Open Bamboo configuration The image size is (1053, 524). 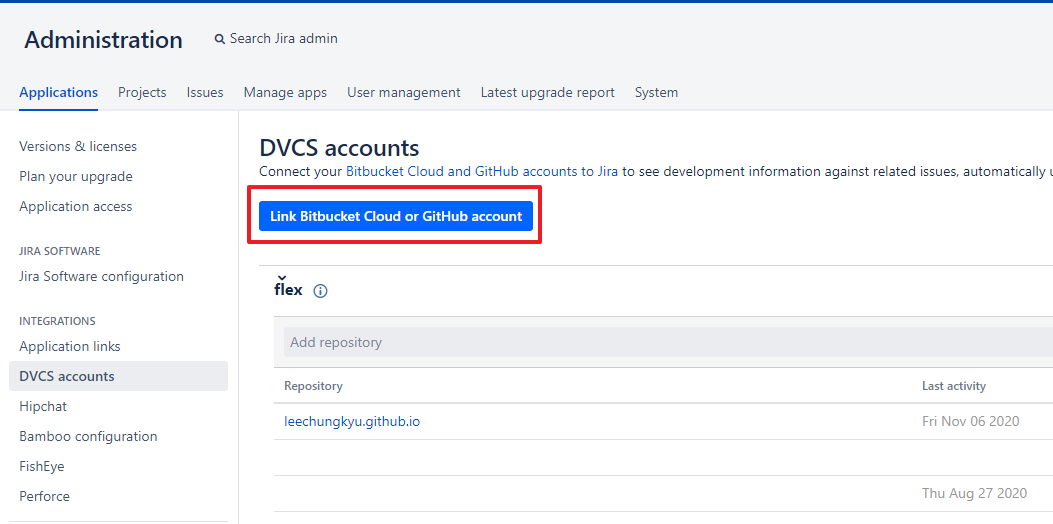(88, 437)
